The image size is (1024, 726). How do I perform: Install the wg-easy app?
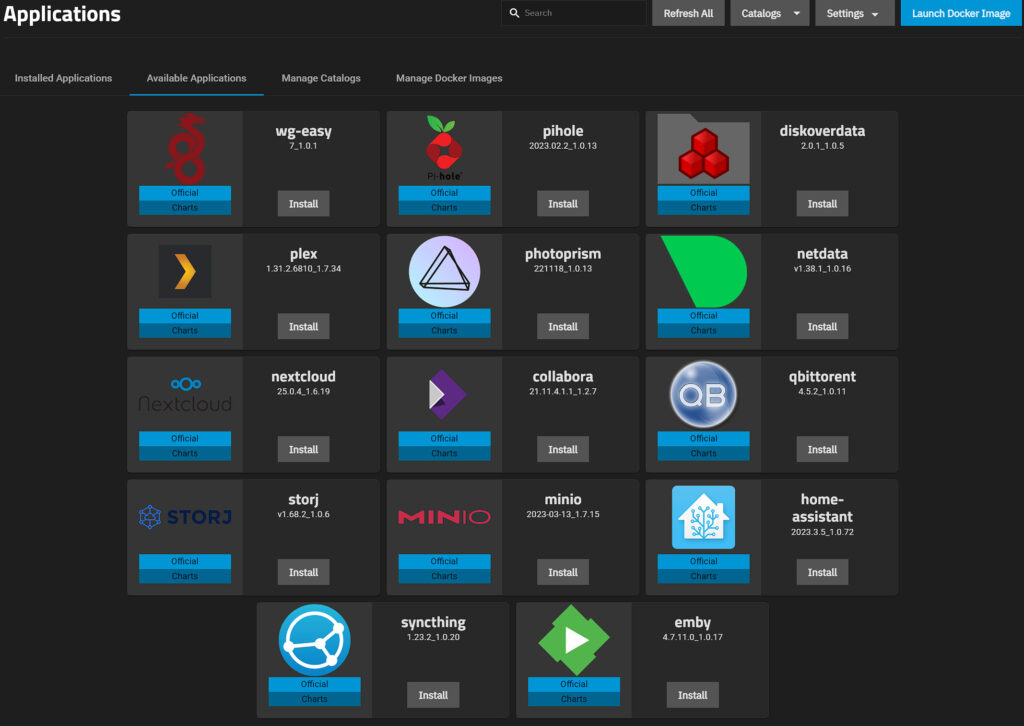pos(304,204)
